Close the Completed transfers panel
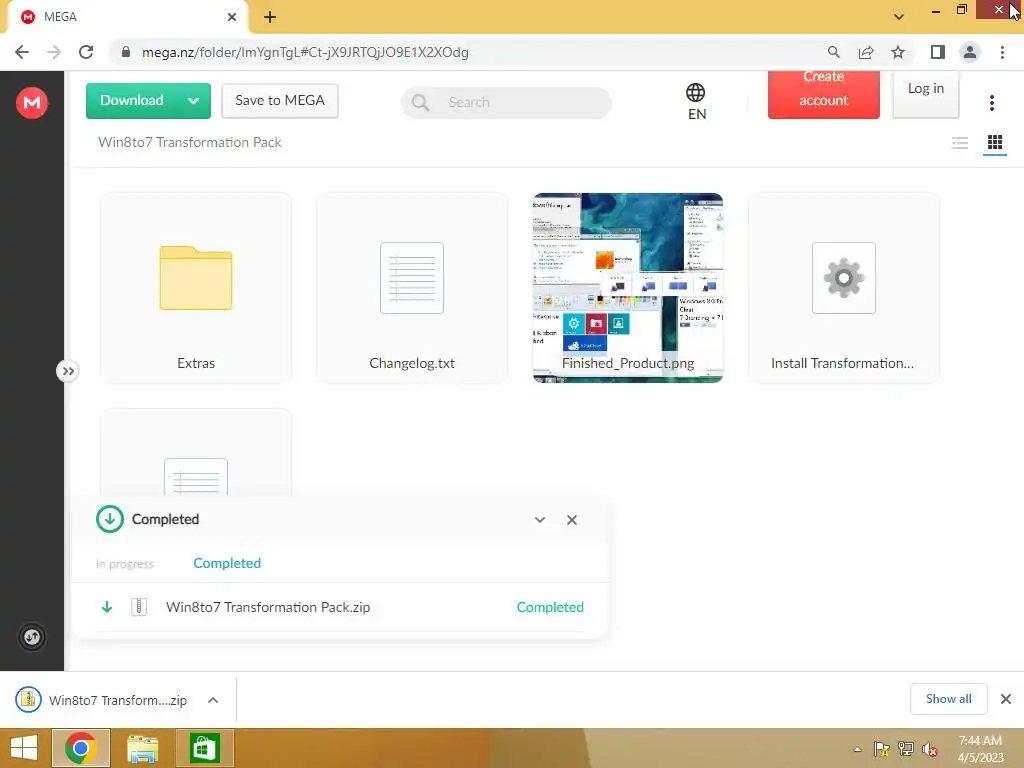 572,520
